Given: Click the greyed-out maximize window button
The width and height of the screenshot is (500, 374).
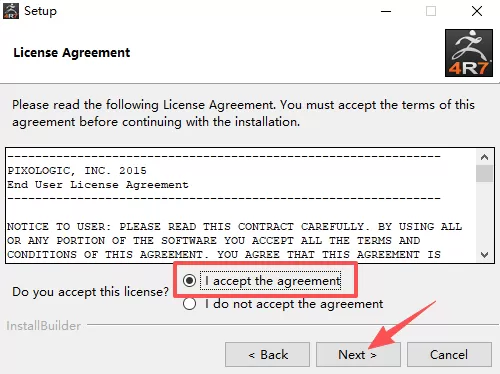Looking at the screenshot, I should tap(431, 11).
